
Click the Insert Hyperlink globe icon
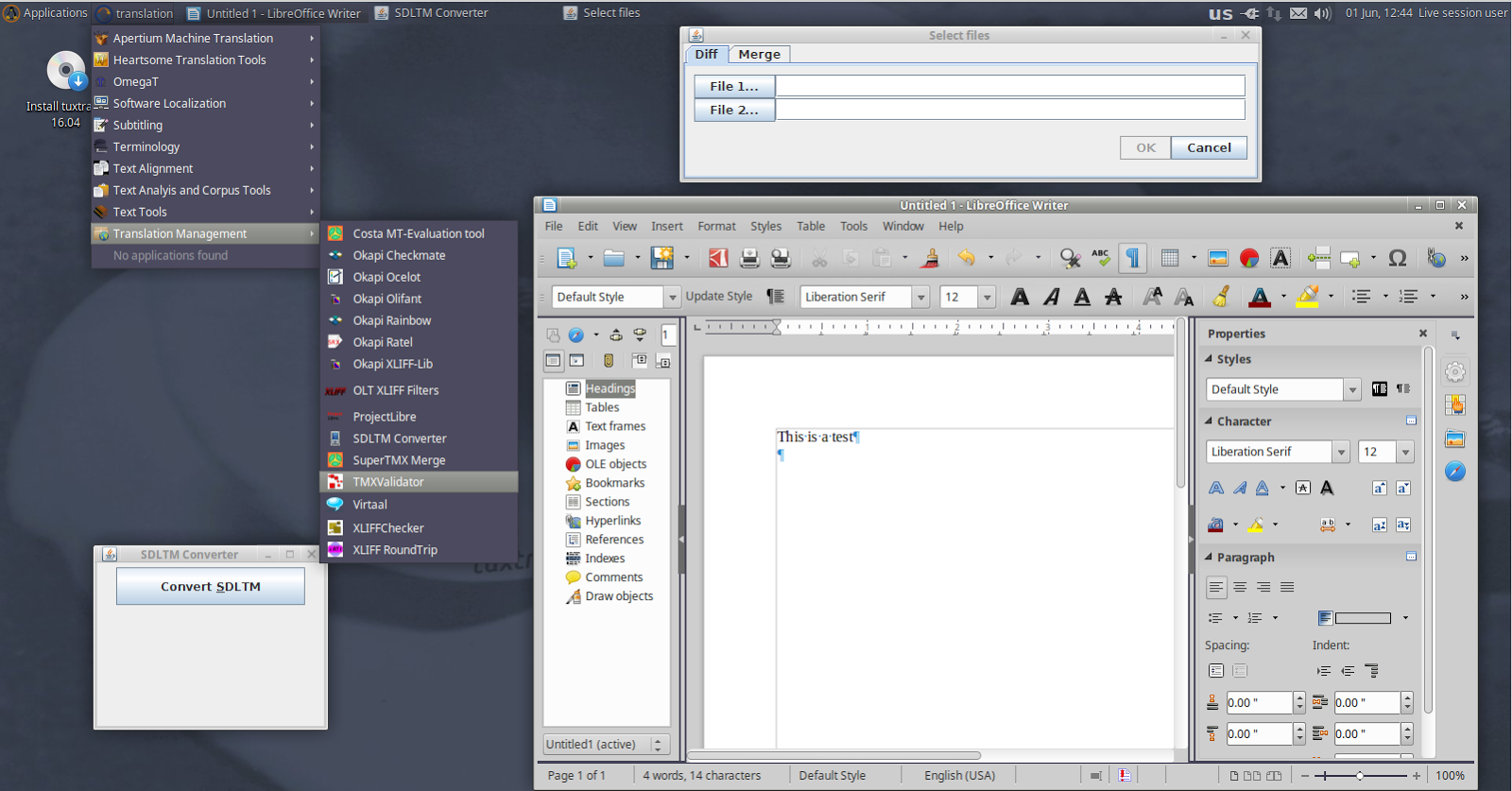(1436, 258)
